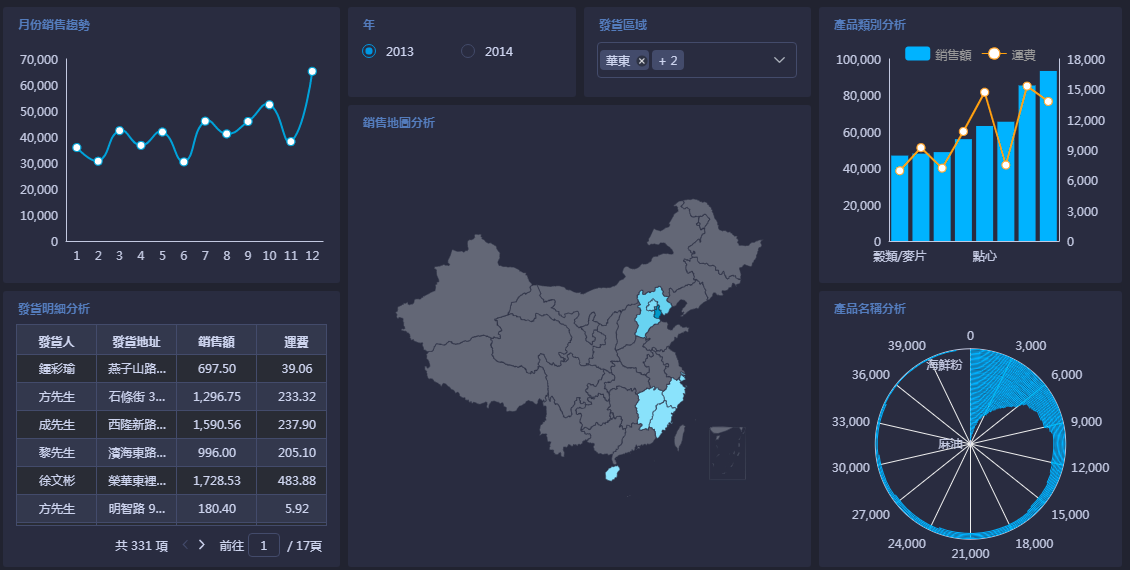Screen dimensions: 1130x570
Task: Select the 2013 year radio button
Action: 370,51
